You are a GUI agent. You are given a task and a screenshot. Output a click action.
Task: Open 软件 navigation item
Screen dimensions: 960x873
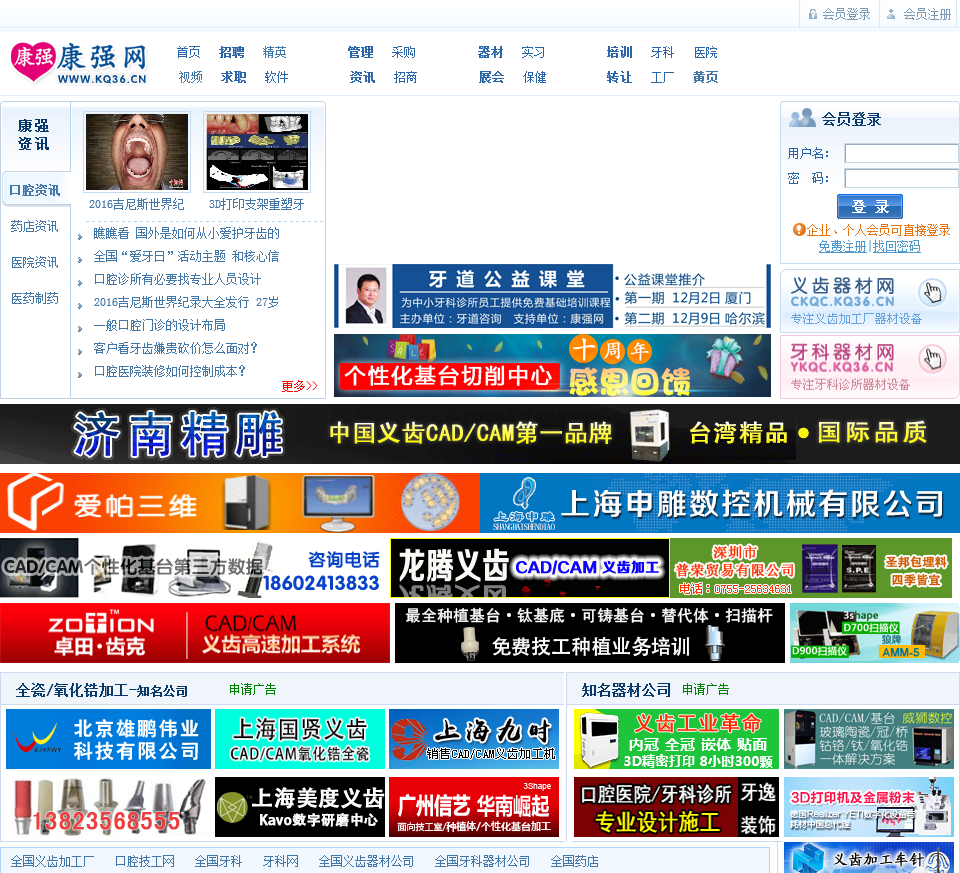click(x=276, y=77)
